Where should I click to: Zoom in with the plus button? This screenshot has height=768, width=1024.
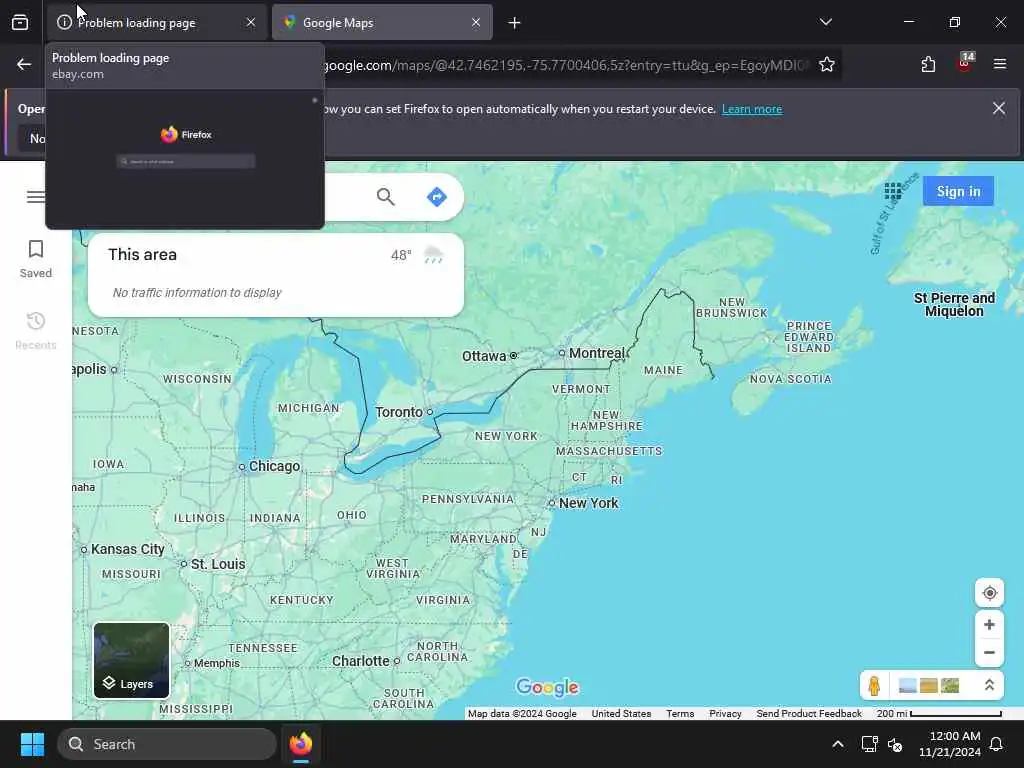[989, 624]
